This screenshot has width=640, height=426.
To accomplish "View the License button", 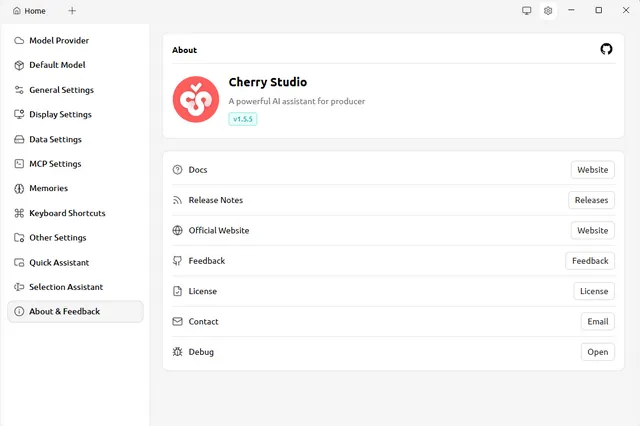I will point(593,291).
